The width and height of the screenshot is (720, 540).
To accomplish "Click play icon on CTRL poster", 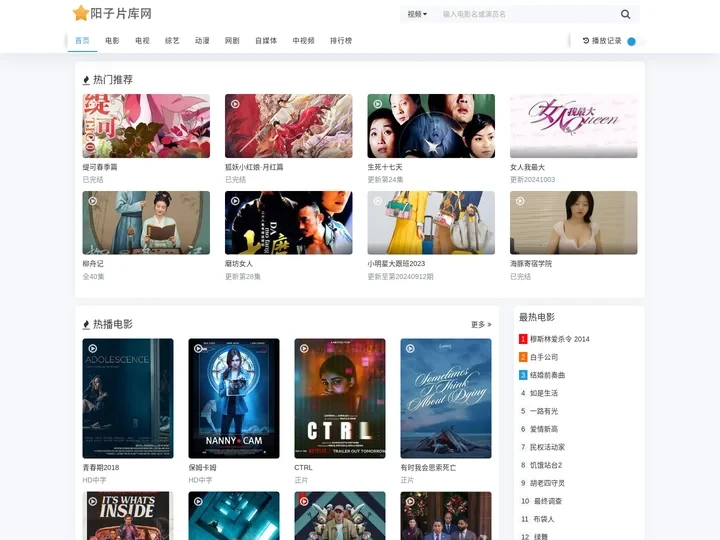I will pyautogui.click(x=304, y=349).
